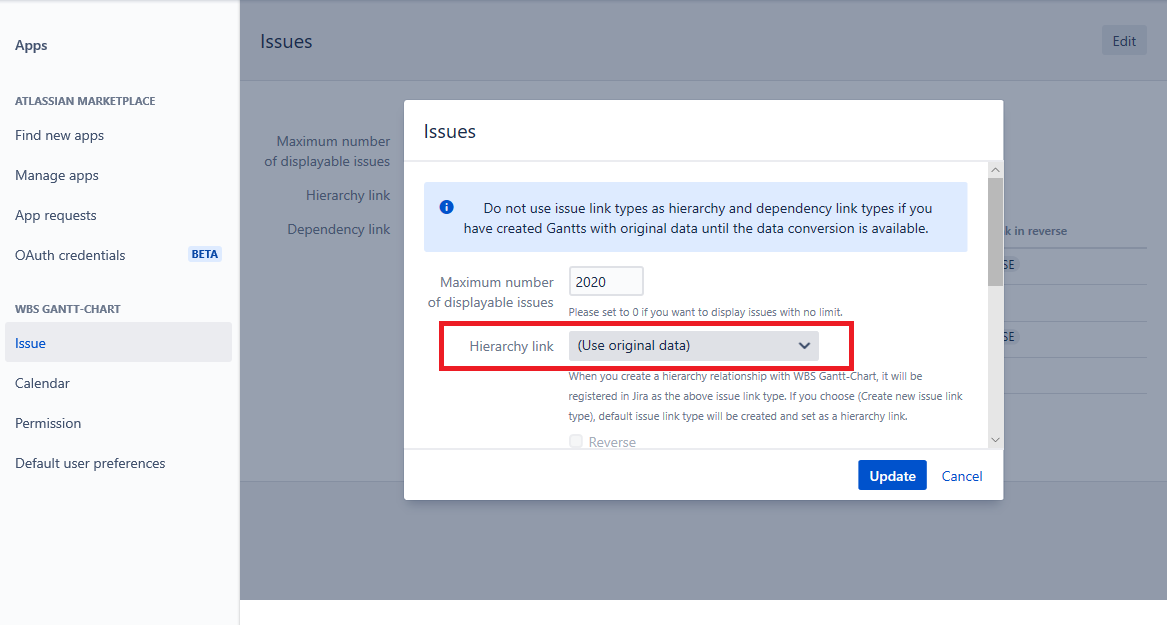The image size is (1167, 625).
Task: Click the dialog scrollbar up arrow
Action: 995,170
